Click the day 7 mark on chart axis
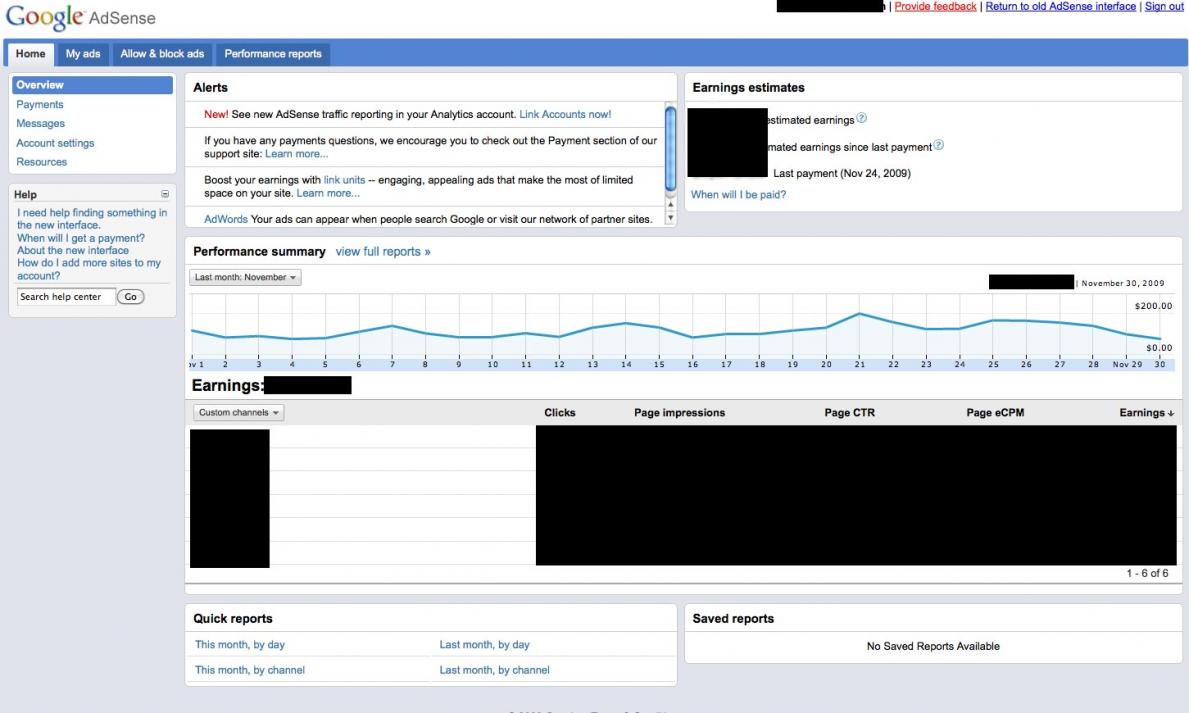Screen dimensions: 1189x713 click(x=392, y=365)
